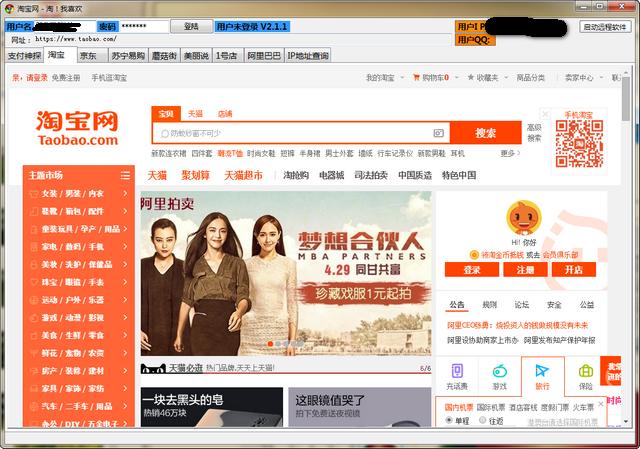Click the star icon next to 收藏夹
The width and height of the screenshot is (640, 449).
471,77
